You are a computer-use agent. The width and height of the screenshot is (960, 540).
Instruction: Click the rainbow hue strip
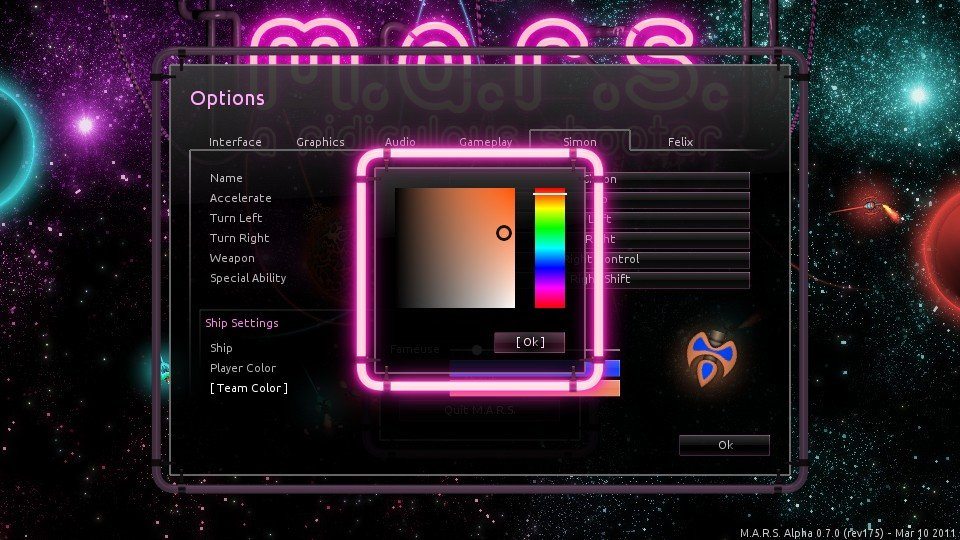tap(550, 248)
